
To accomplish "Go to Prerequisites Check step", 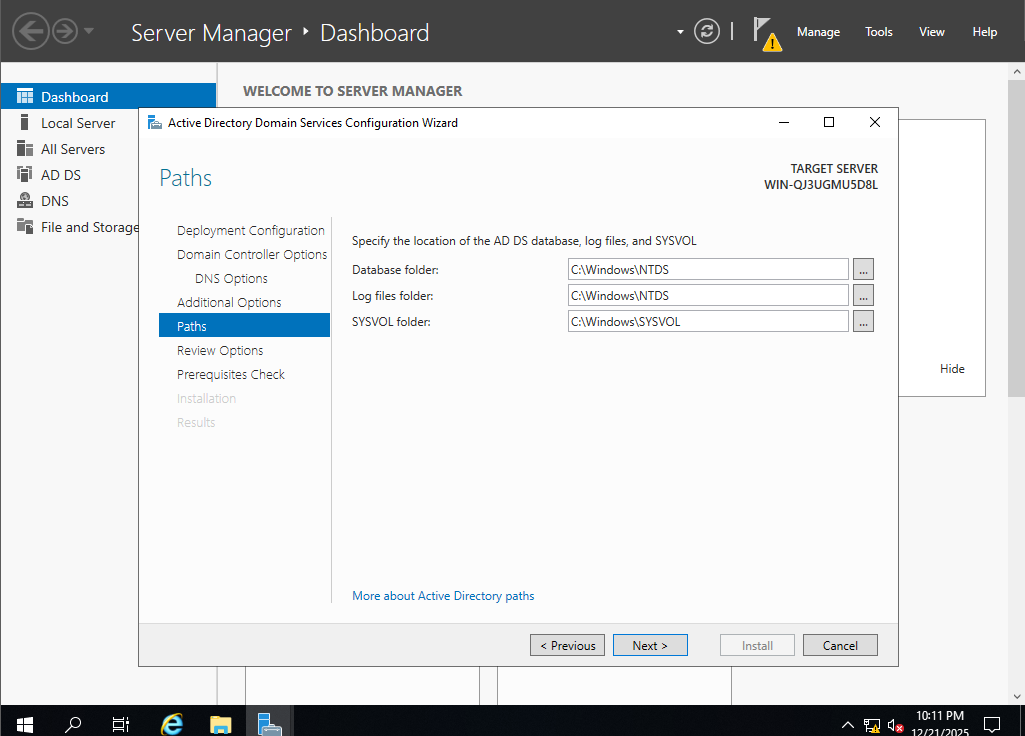I will [231, 375].
